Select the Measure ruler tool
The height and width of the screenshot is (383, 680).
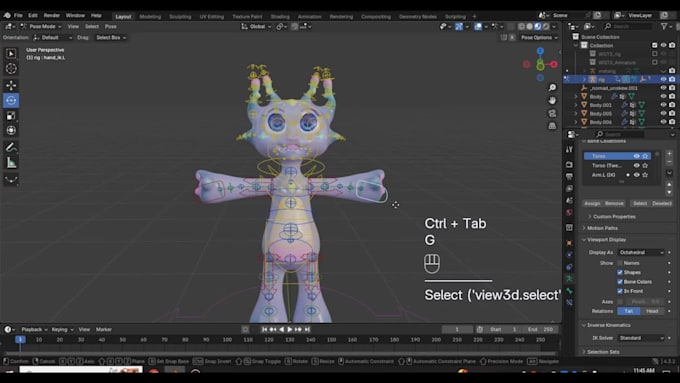11,163
